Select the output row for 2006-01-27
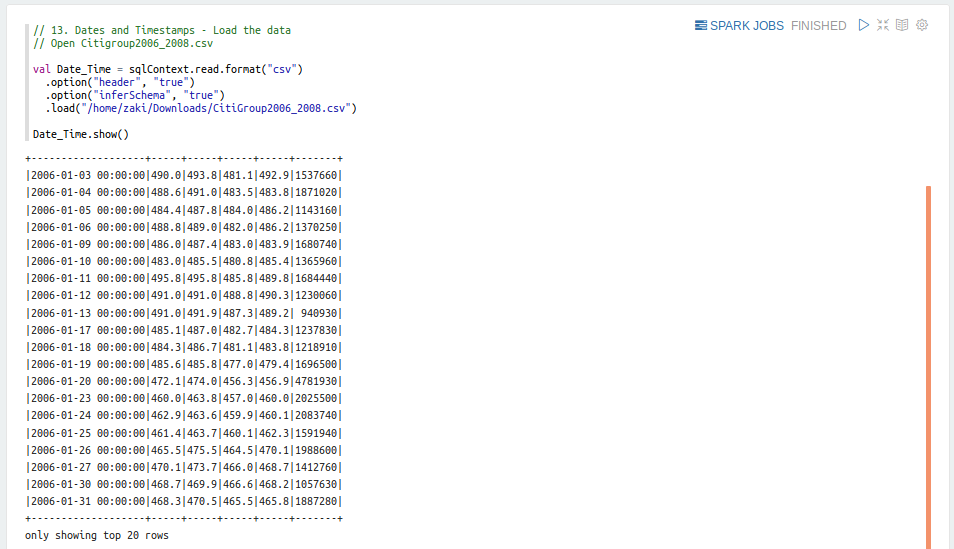 click(184, 467)
